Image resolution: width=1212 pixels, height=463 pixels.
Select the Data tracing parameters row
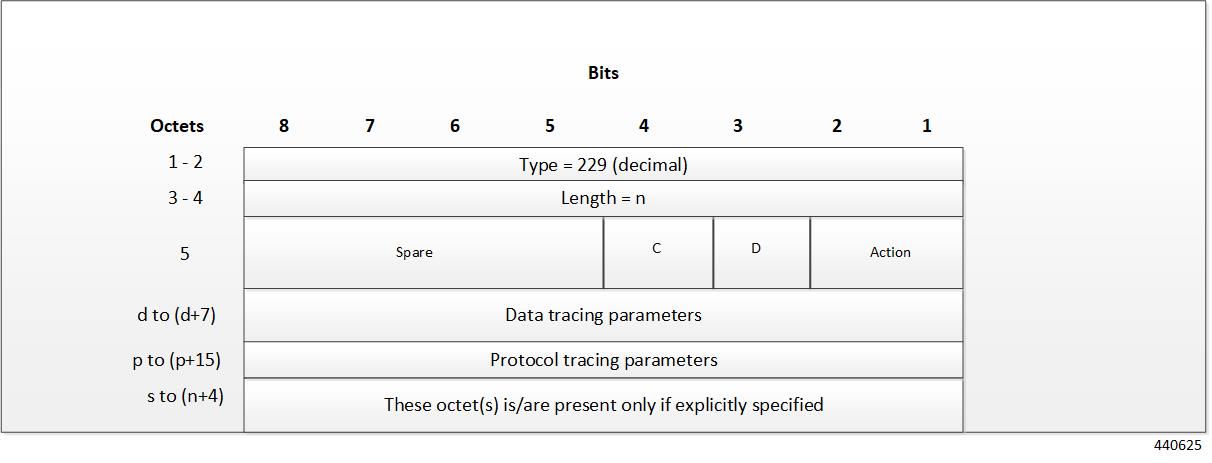pos(603,315)
